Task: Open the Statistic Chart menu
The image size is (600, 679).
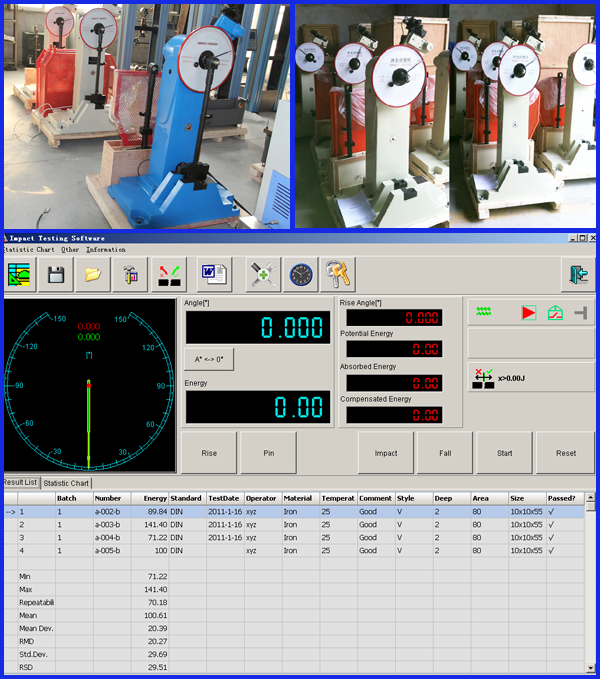Action: point(27,249)
